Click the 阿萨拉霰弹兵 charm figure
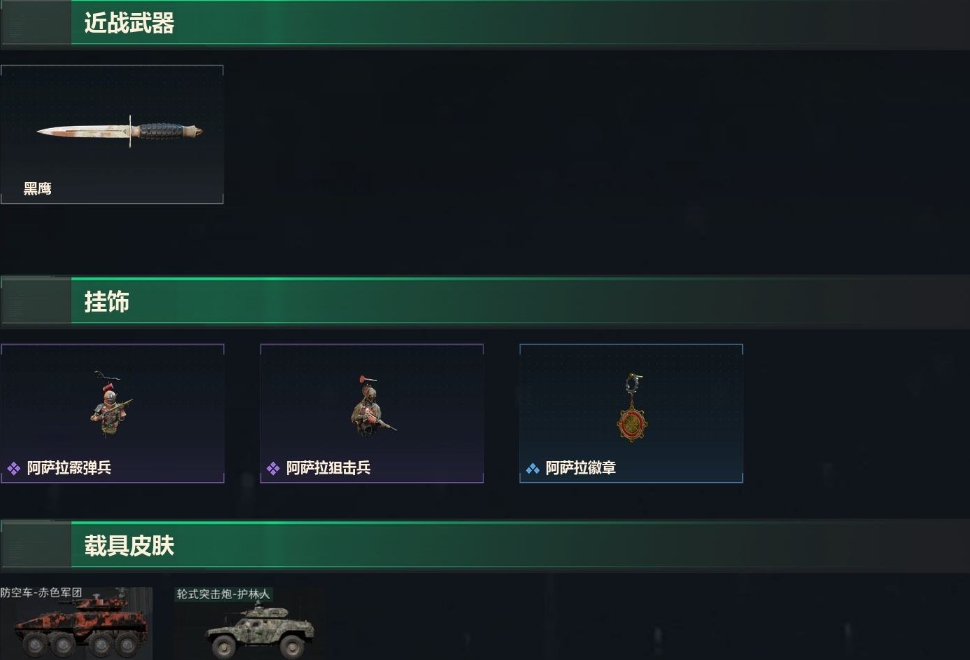970x660 pixels. click(111, 403)
